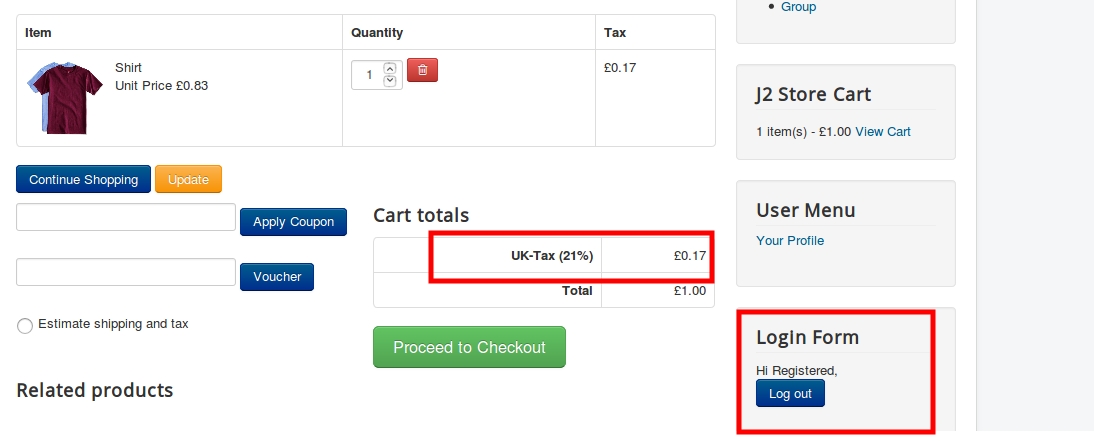Click the orange Update button
This screenshot has width=1094, height=441.
point(188,180)
